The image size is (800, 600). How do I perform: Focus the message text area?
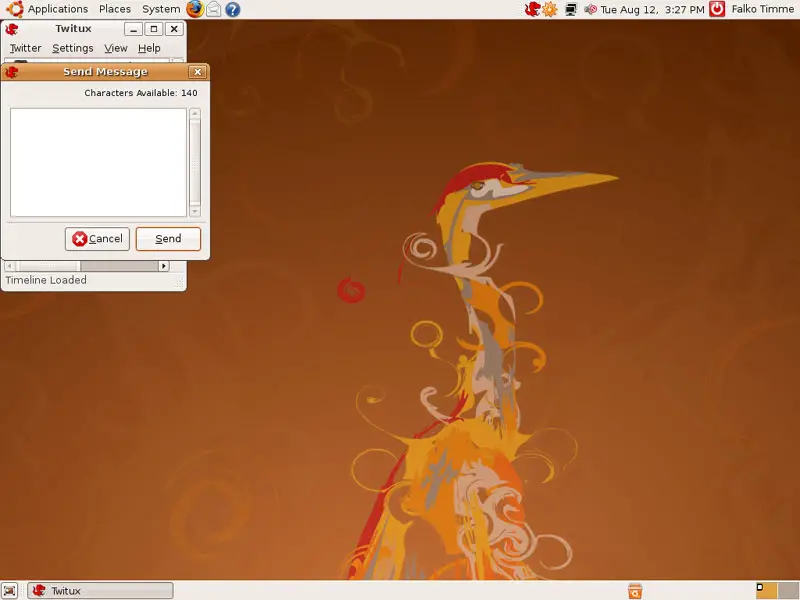98,162
